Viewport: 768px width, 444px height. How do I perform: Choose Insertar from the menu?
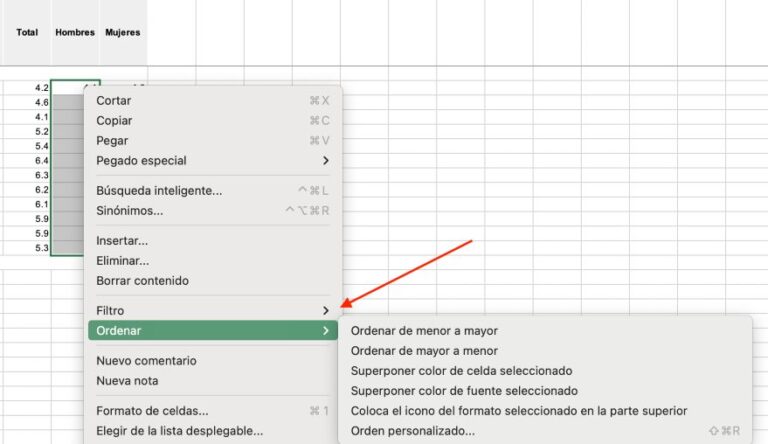[x=122, y=240]
